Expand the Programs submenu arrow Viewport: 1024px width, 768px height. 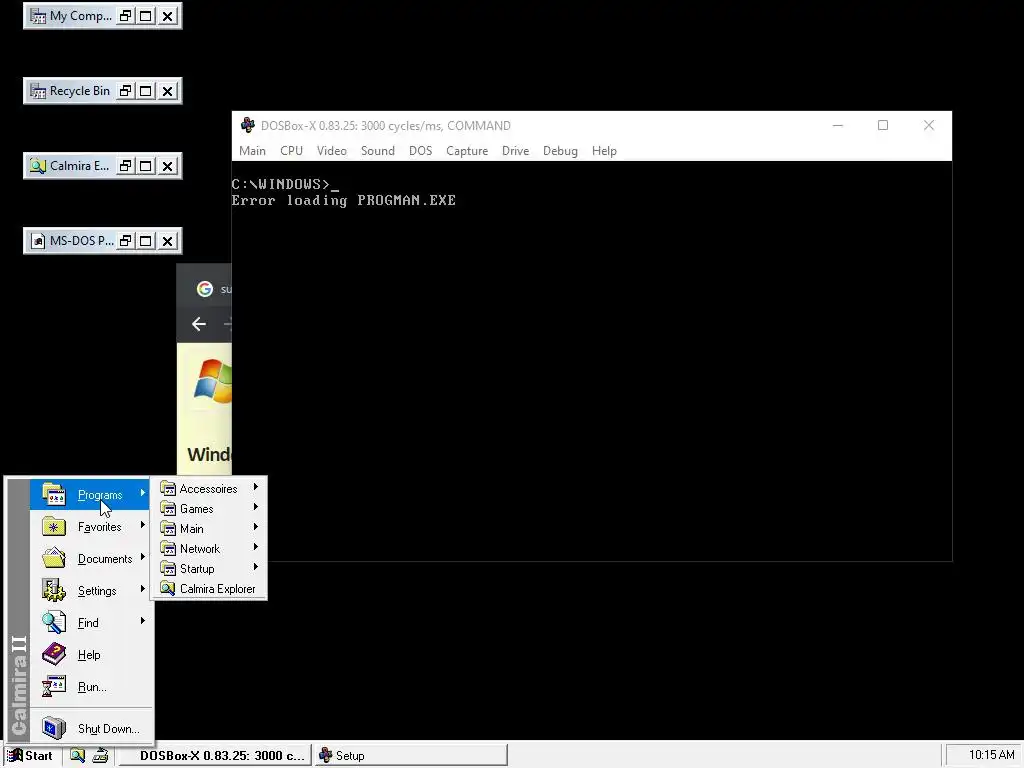click(142, 493)
